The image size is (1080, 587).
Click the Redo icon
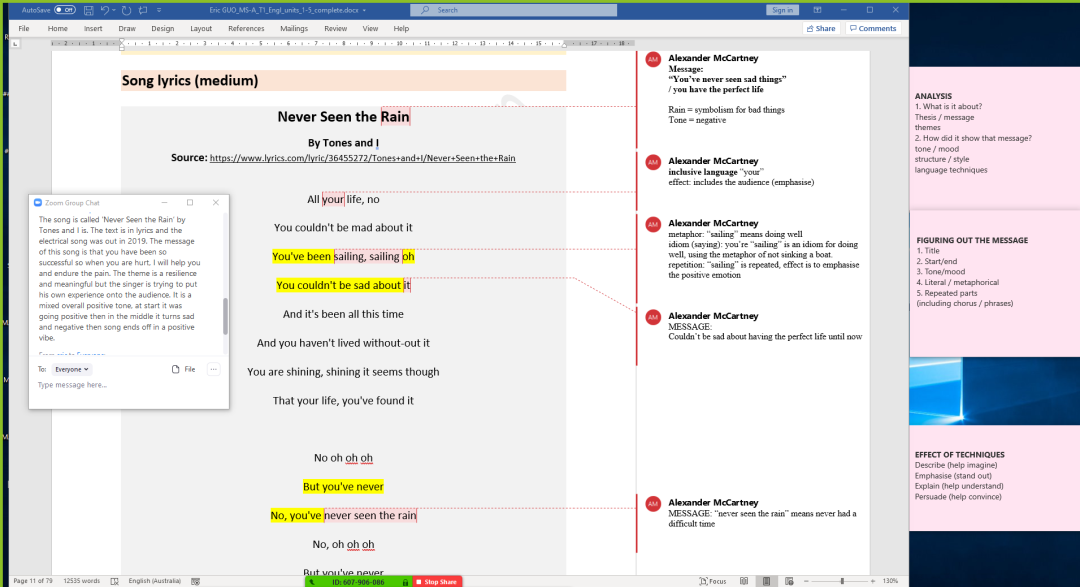(x=126, y=10)
